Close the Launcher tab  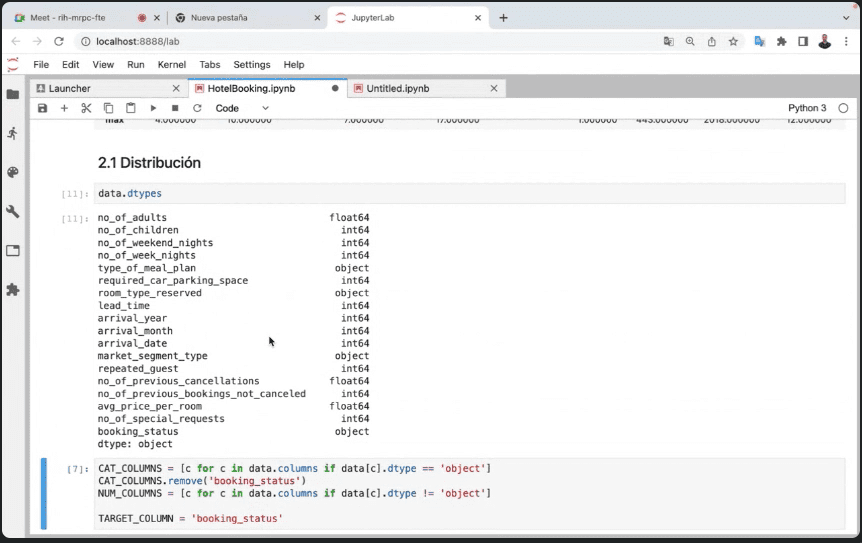coord(177,88)
